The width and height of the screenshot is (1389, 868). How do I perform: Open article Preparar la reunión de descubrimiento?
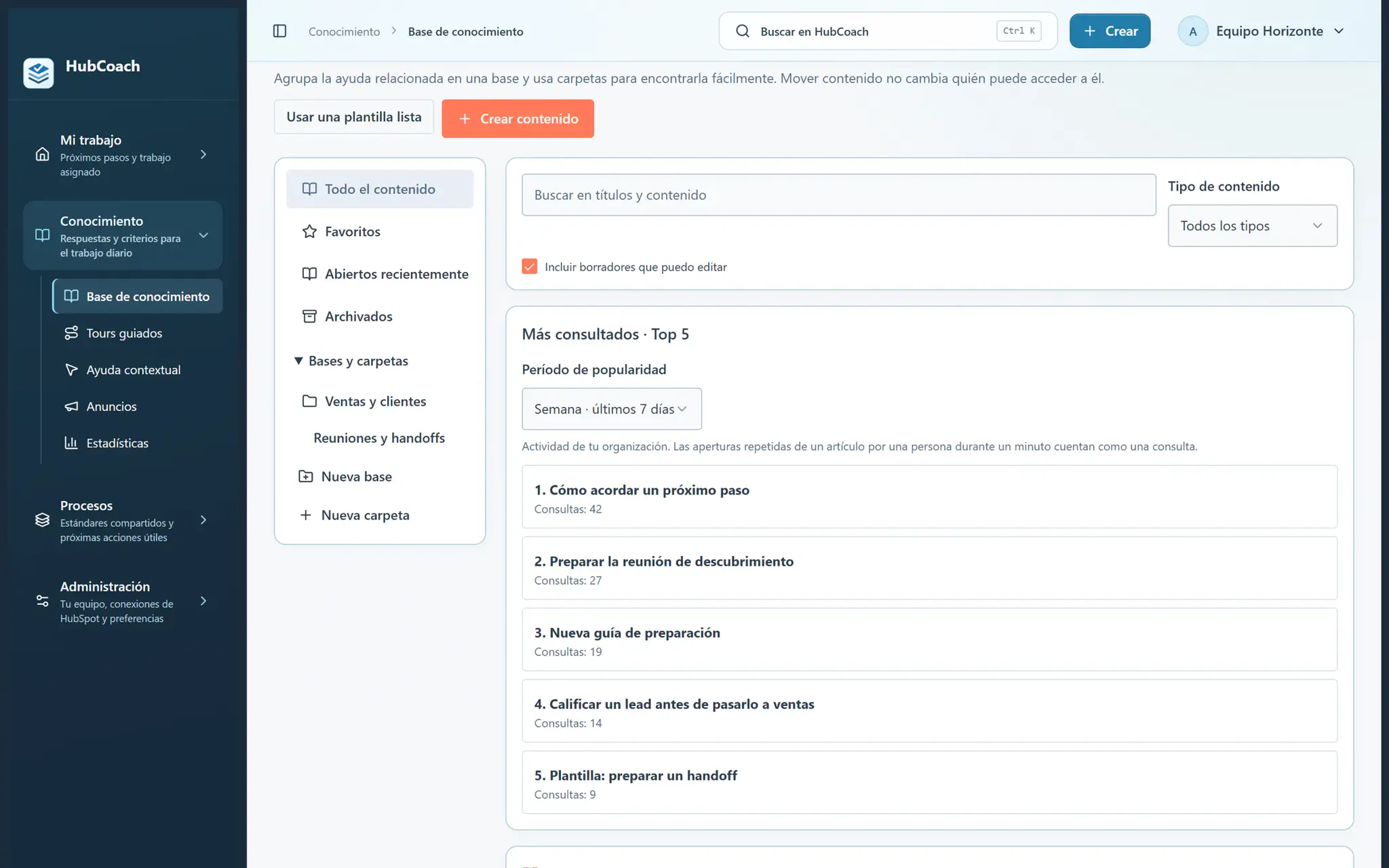(x=929, y=568)
